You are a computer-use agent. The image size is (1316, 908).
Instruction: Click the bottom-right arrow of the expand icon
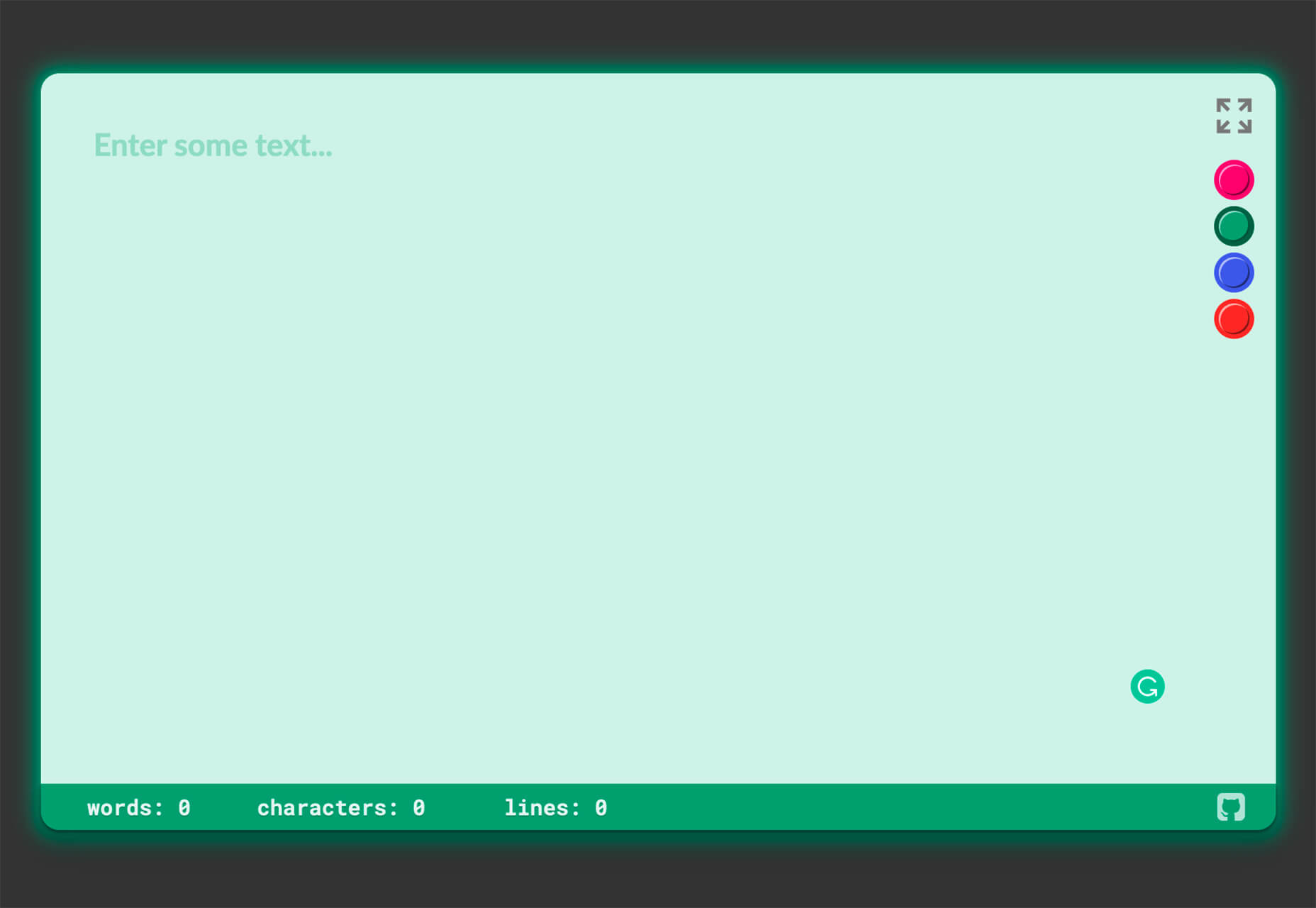[1244, 126]
